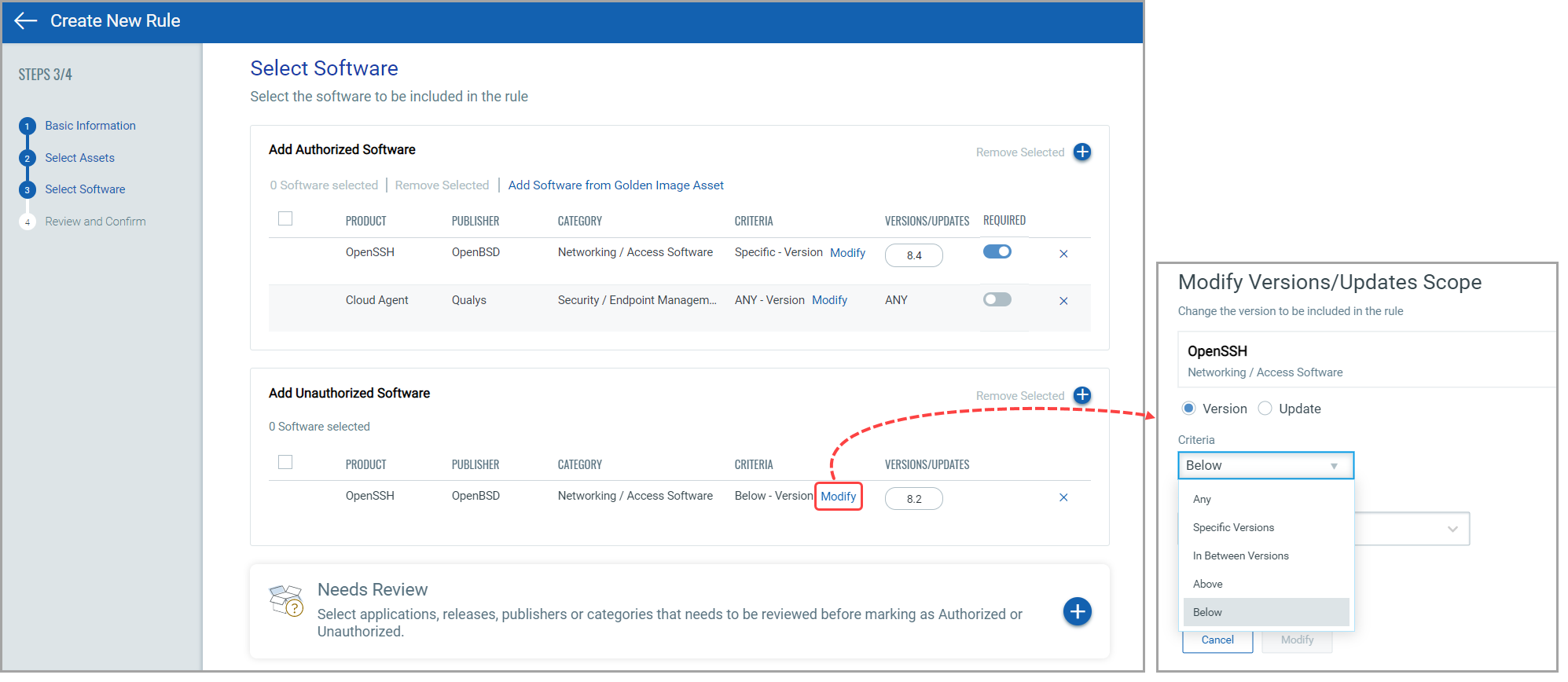Image resolution: width=1568 pixels, height=682 pixels.
Task: Click CATEGORY column header in unauthorized table
Action: (580, 465)
